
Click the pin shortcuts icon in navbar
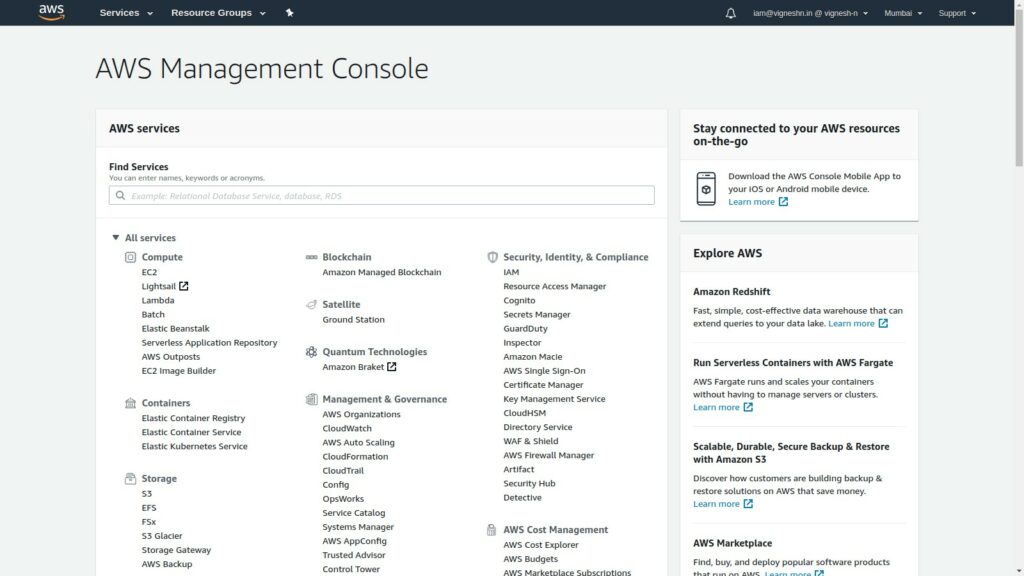tap(289, 12)
